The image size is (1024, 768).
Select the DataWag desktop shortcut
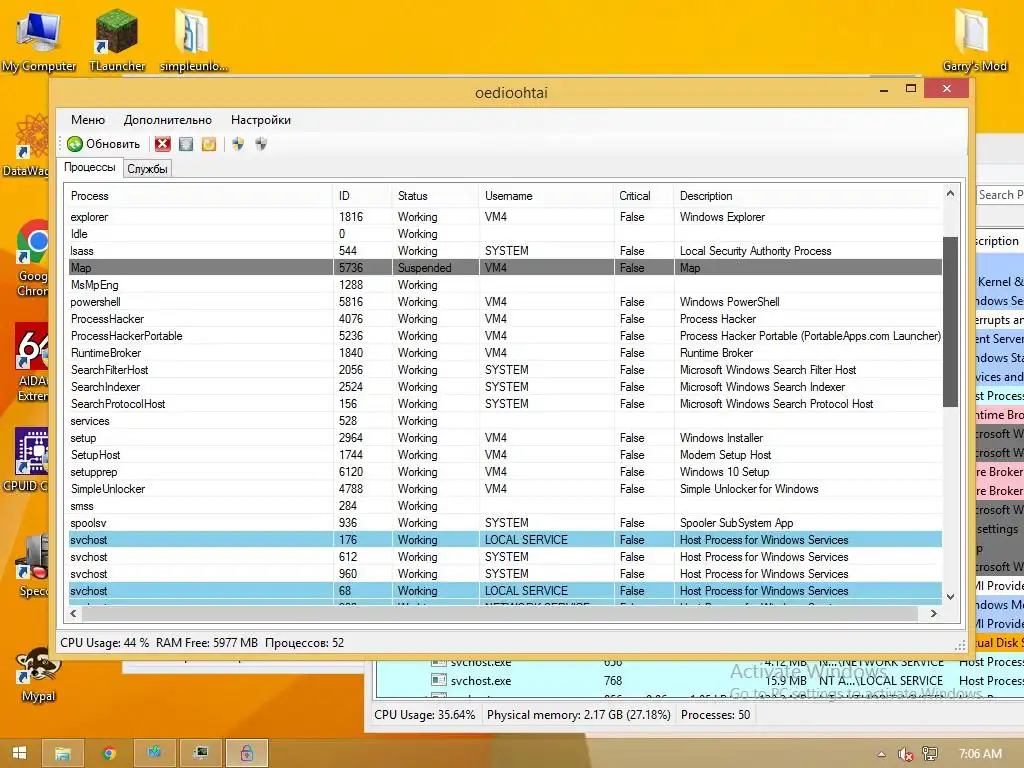pos(26,145)
